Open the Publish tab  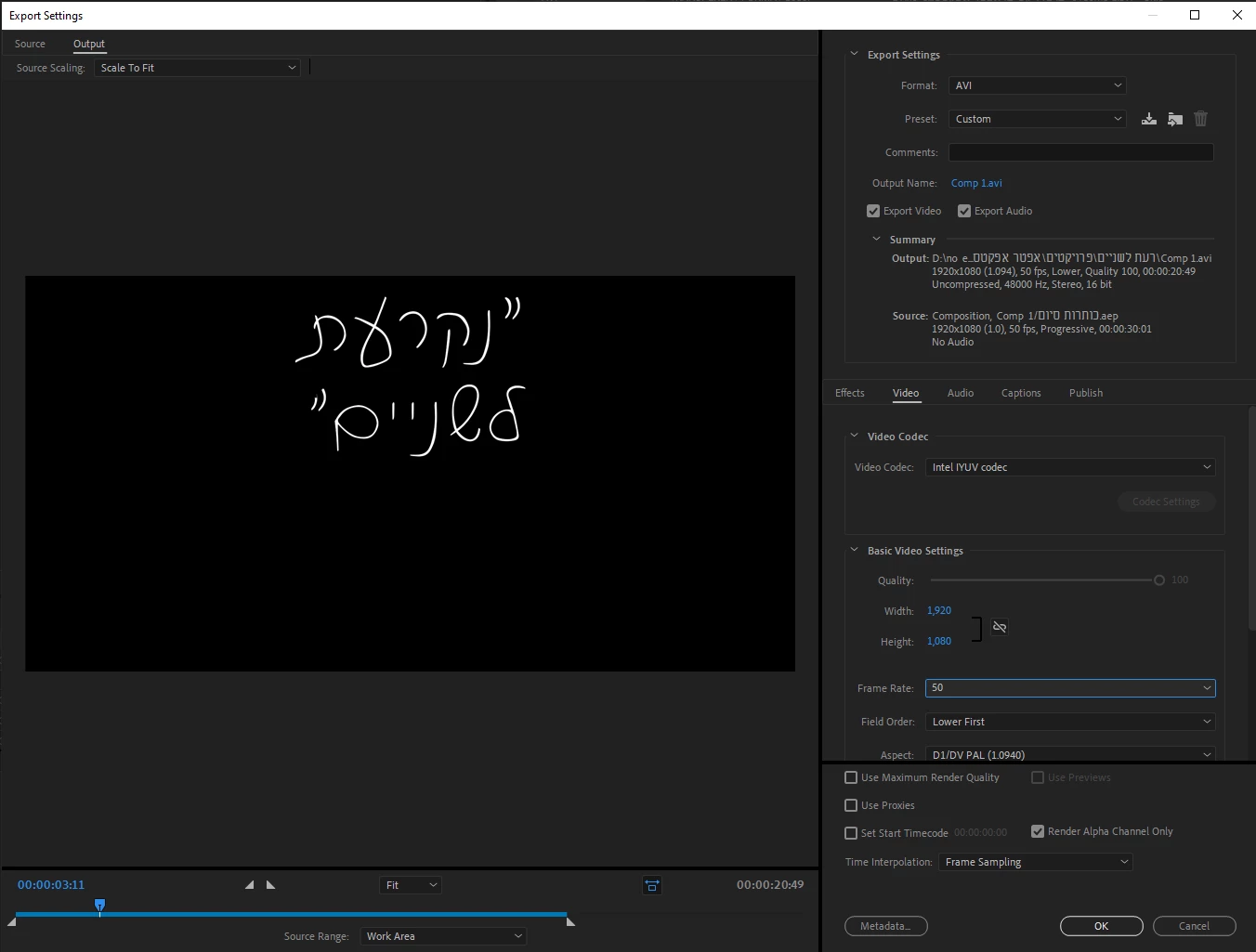pos(1086,393)
